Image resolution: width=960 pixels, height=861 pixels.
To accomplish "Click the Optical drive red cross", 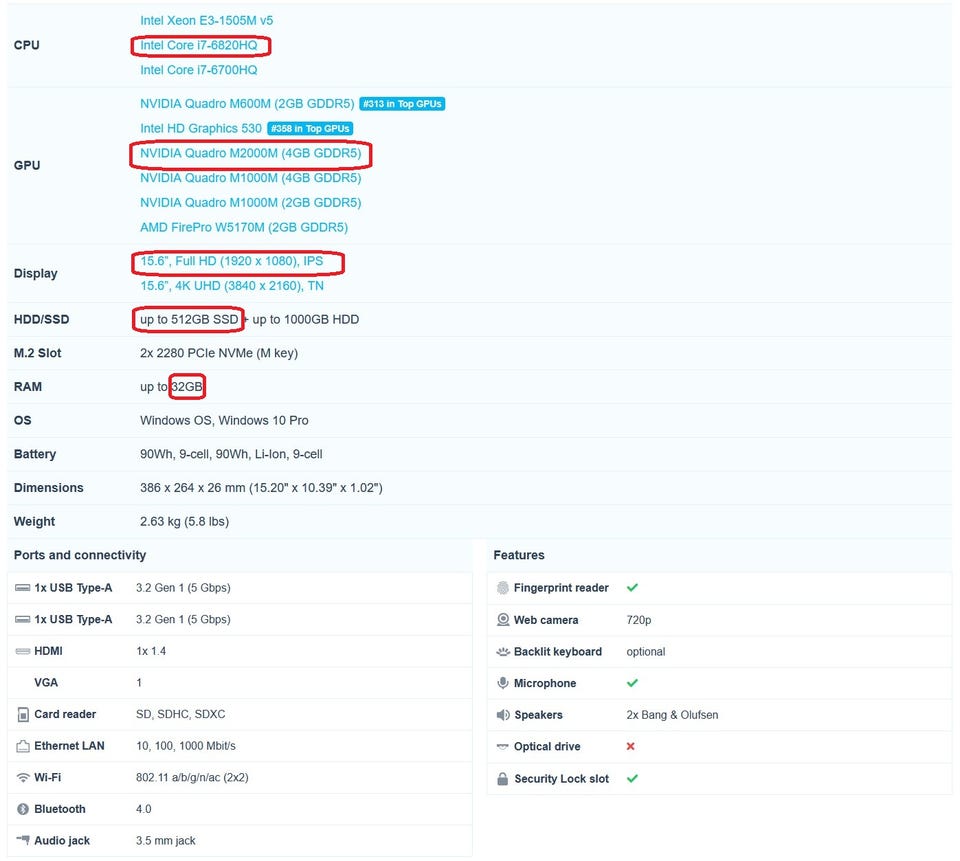I will [x=631, y=746].
